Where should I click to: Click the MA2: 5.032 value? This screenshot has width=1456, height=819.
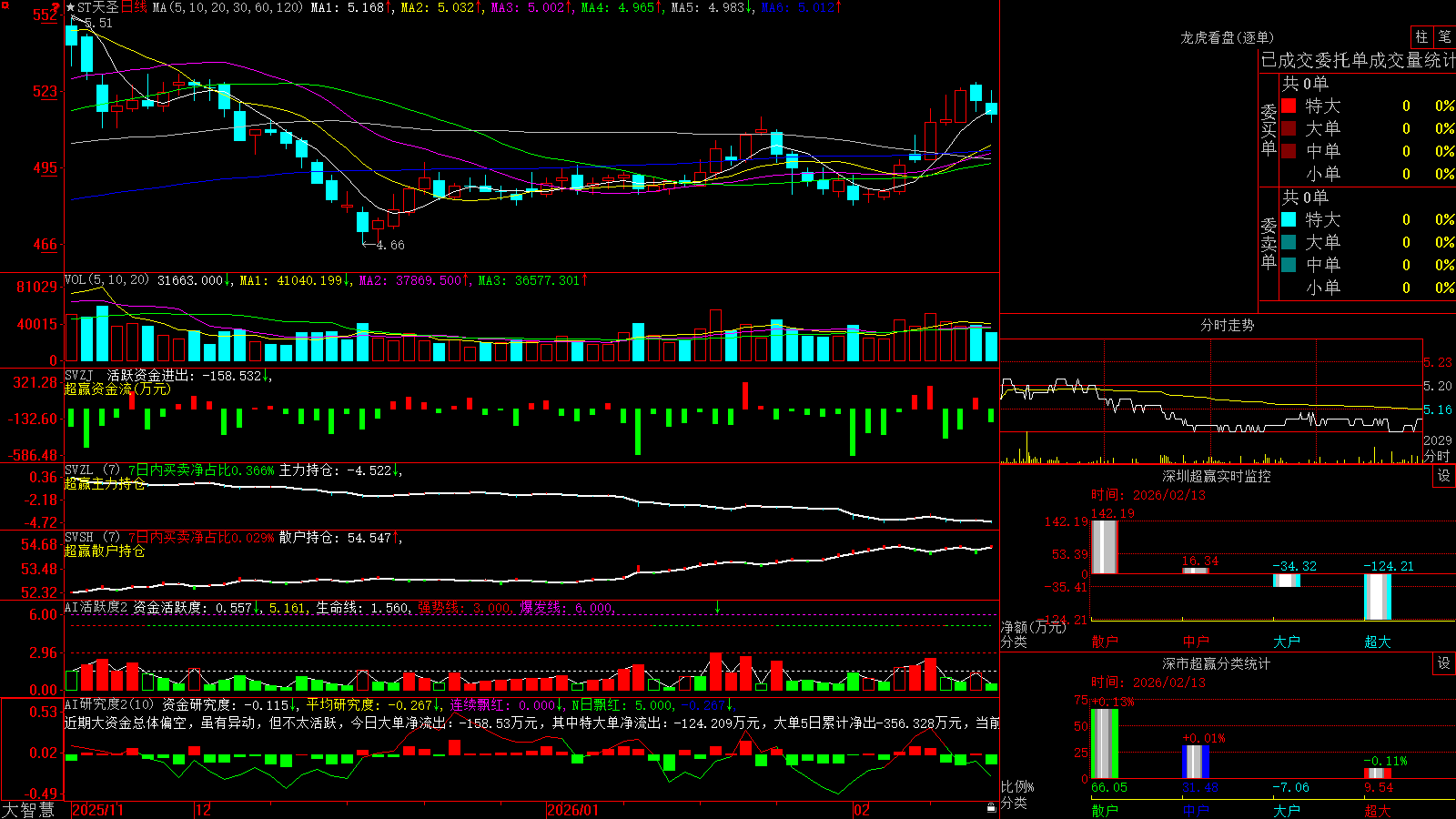441,7
